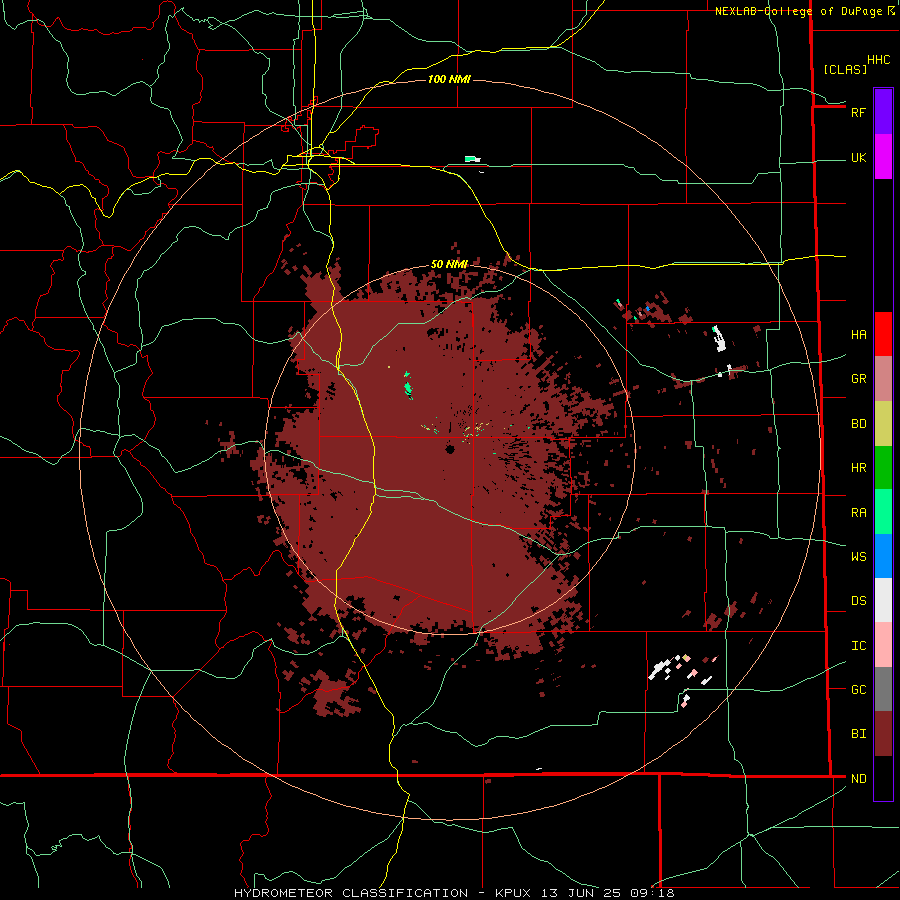
Task: Click the purple RF legend color swatch
Action: (x=883, y=112)
